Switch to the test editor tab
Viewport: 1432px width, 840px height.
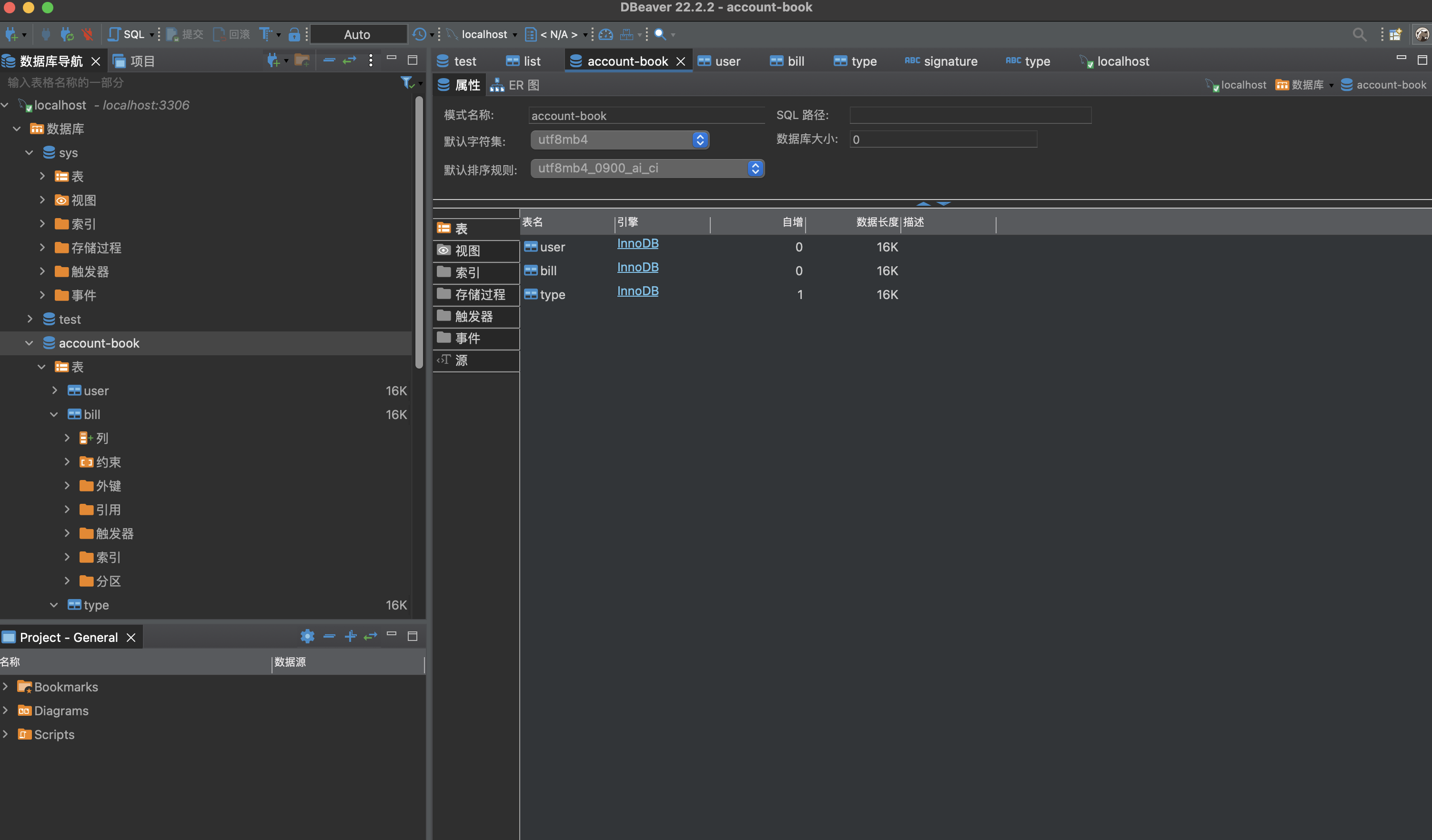point(458,61)
